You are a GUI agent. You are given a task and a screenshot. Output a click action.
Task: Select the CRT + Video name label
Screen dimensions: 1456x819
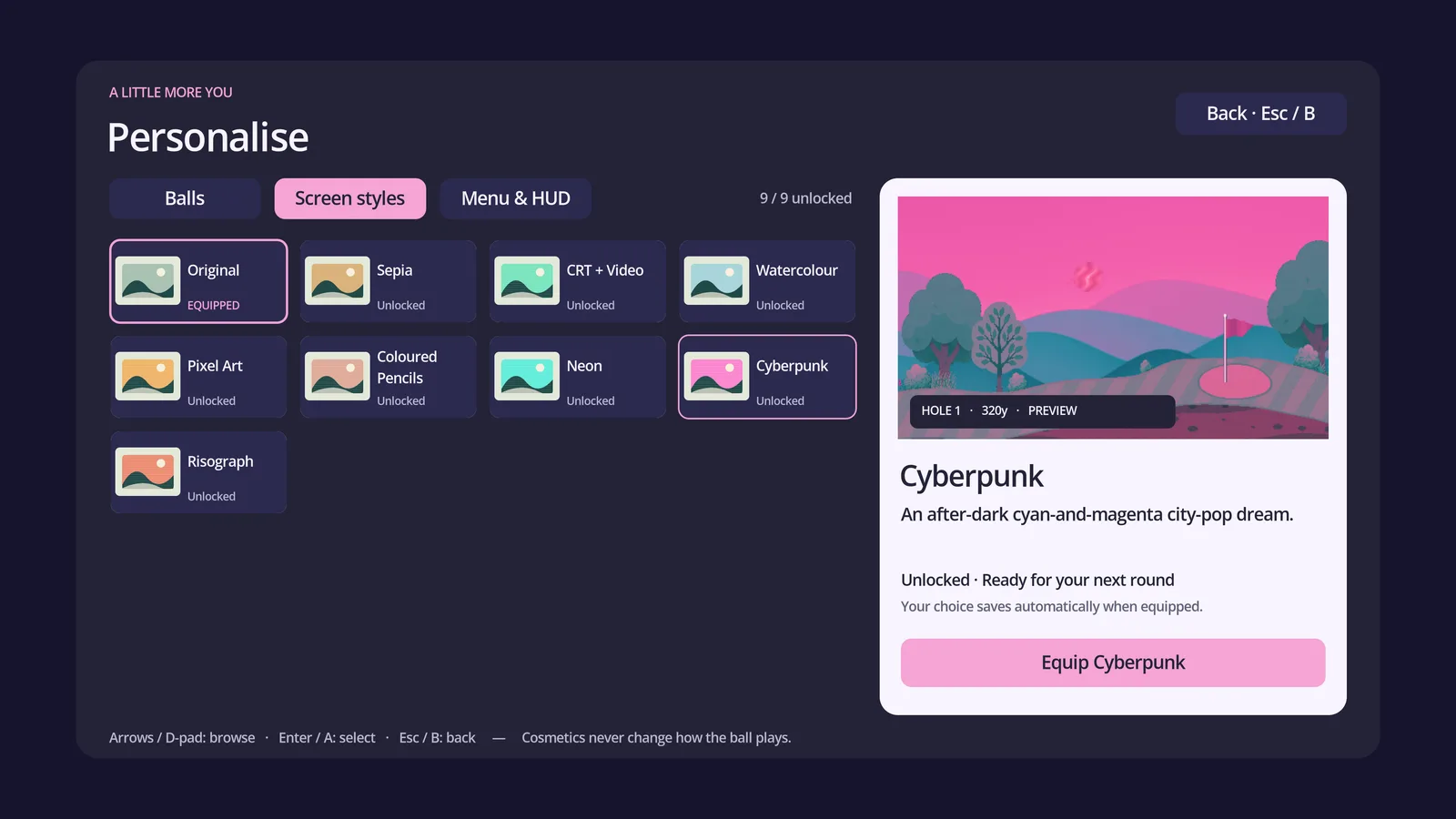[x=604, y=270]
